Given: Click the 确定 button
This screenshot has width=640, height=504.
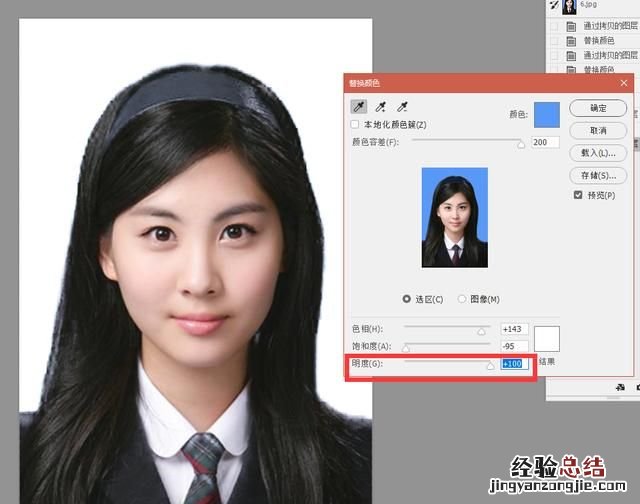Looking at the screenshot, I should (x=598, y=108).
